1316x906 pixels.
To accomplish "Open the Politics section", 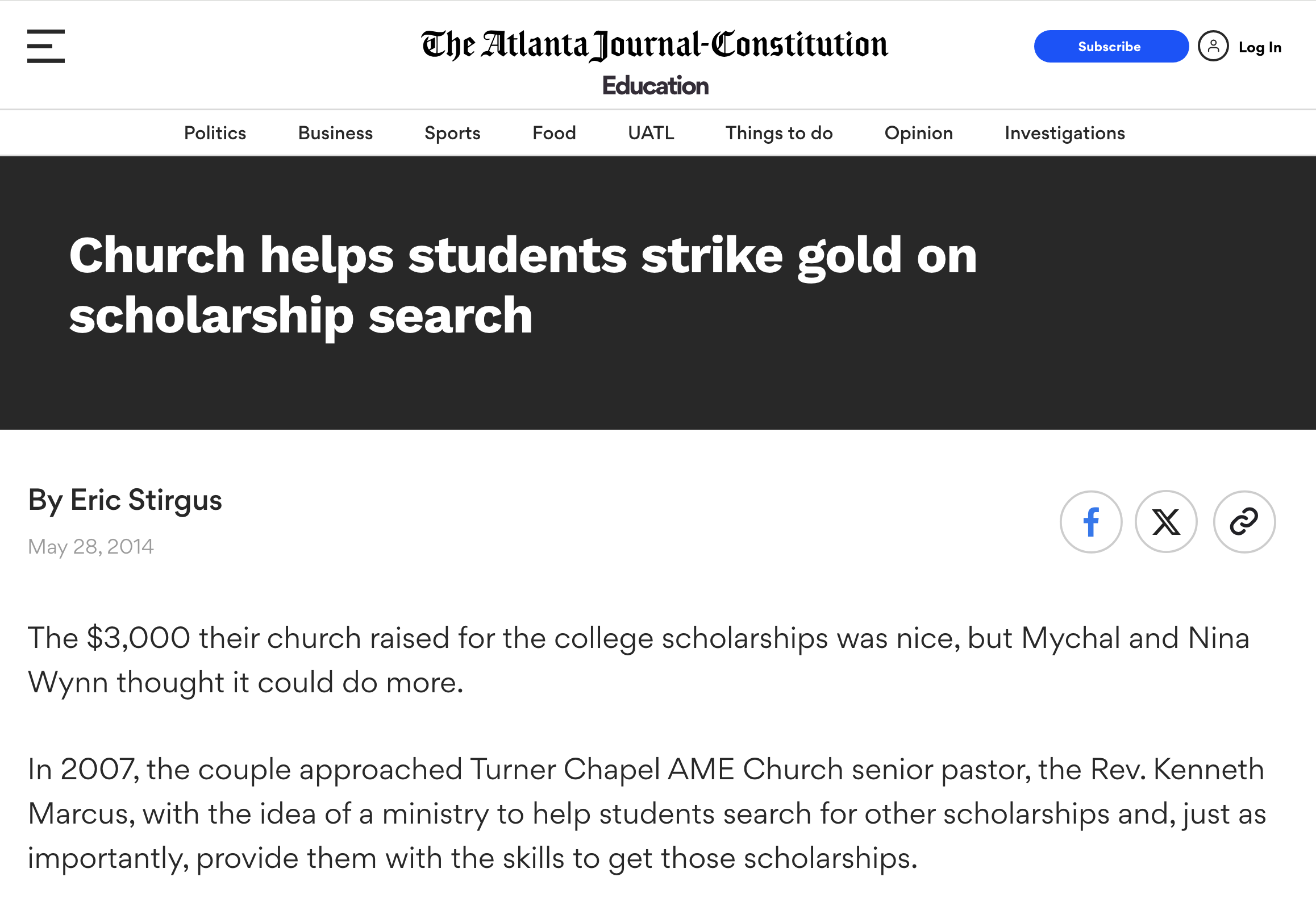I will pos(215,133).
